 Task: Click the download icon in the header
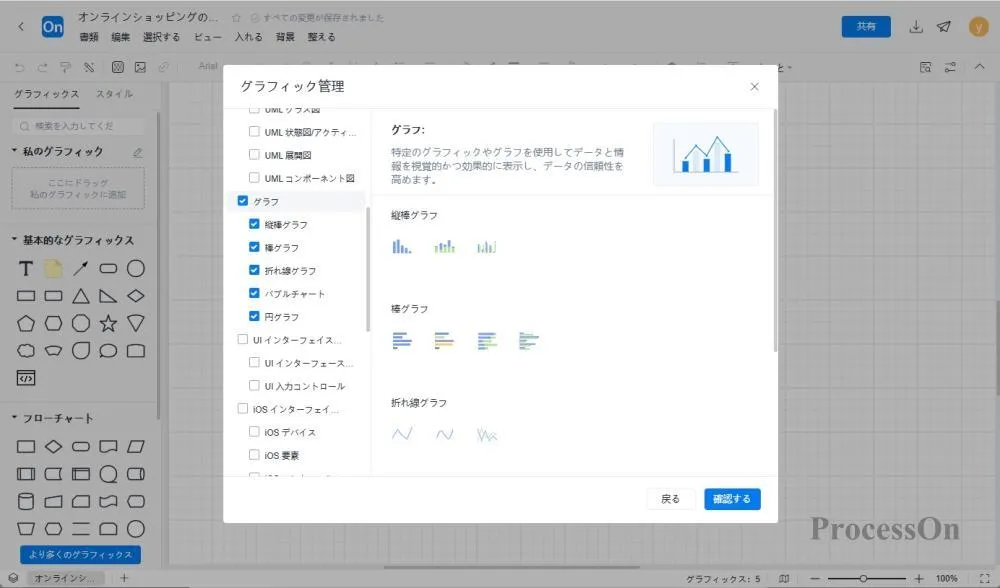click(915, 27)
